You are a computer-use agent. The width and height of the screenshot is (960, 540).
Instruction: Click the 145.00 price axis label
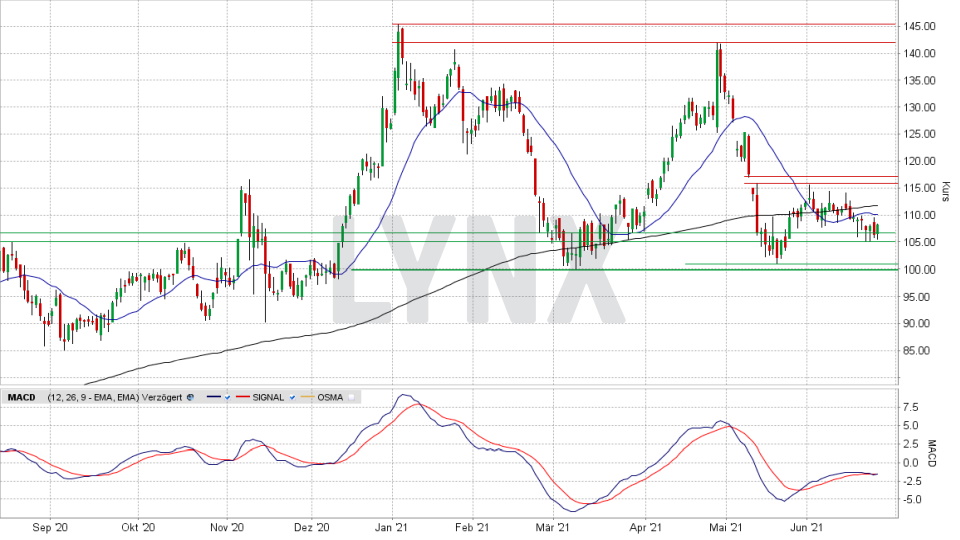918,26
